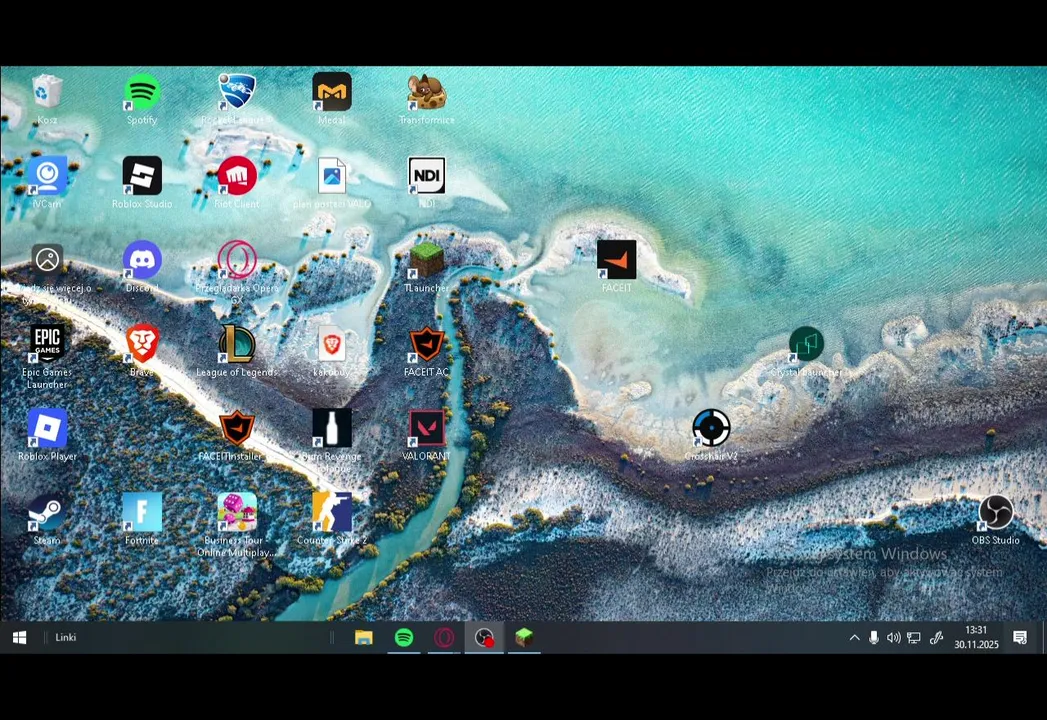1047x720 pixels.
Task: Select the Steam desktop shortcut
Action: click(47, 512)
